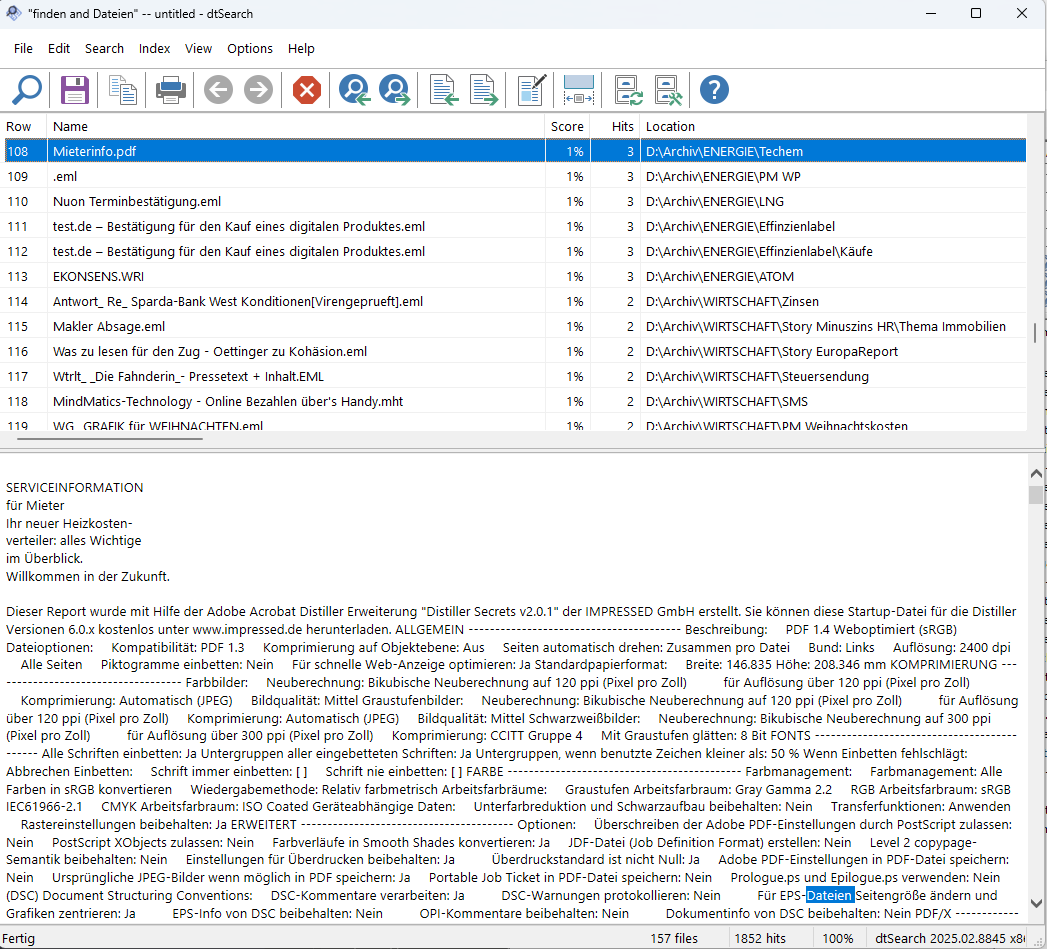Copy selected text using the copy icon
This screenshot has width=1047, height=949.
pyautogui.click(x=122, y=90)
